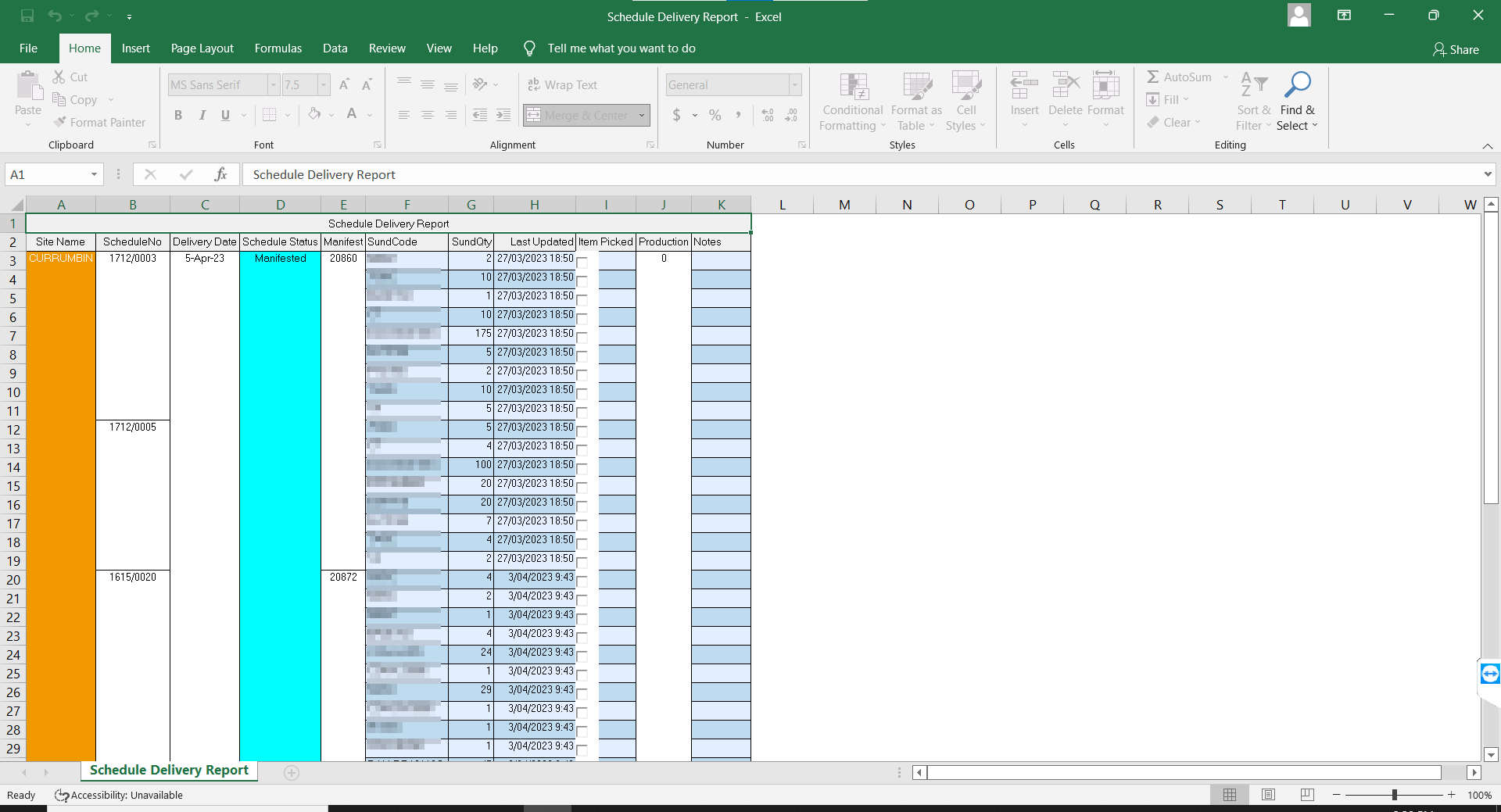Tick the Item Picked checkbox in row 5

(x=582, y=300)
